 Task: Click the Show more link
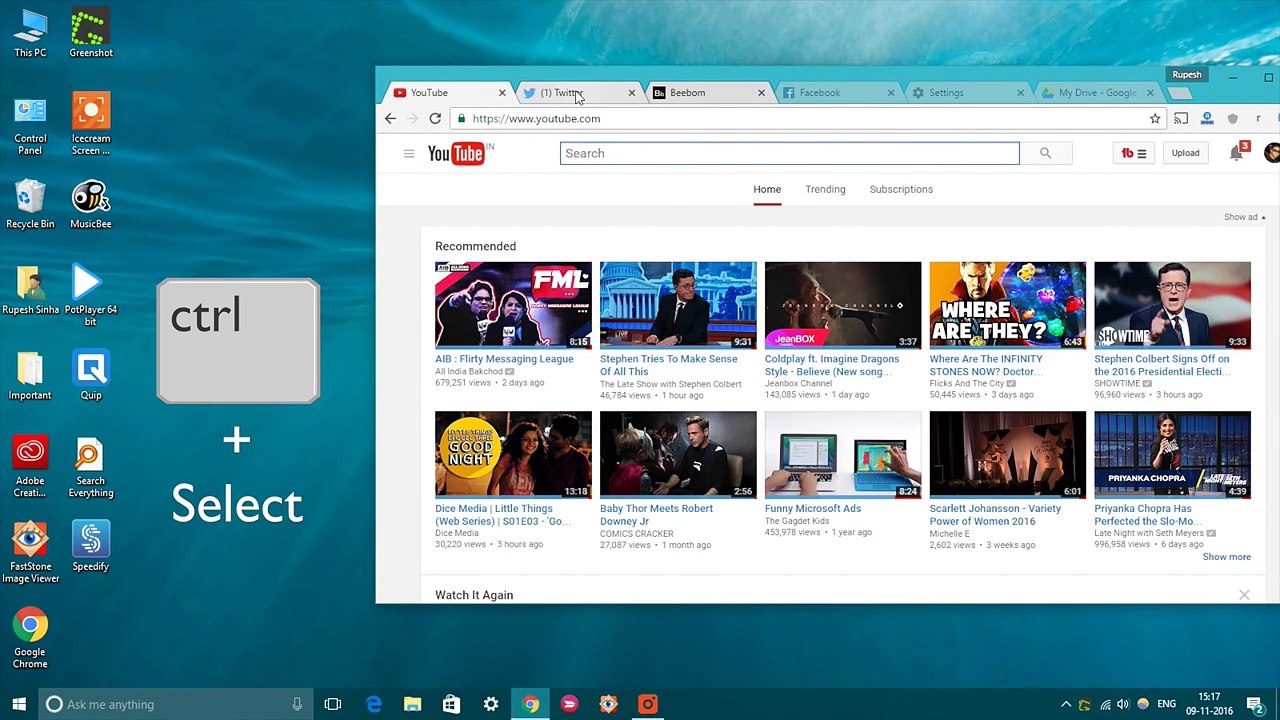(x=1226, y=557)
